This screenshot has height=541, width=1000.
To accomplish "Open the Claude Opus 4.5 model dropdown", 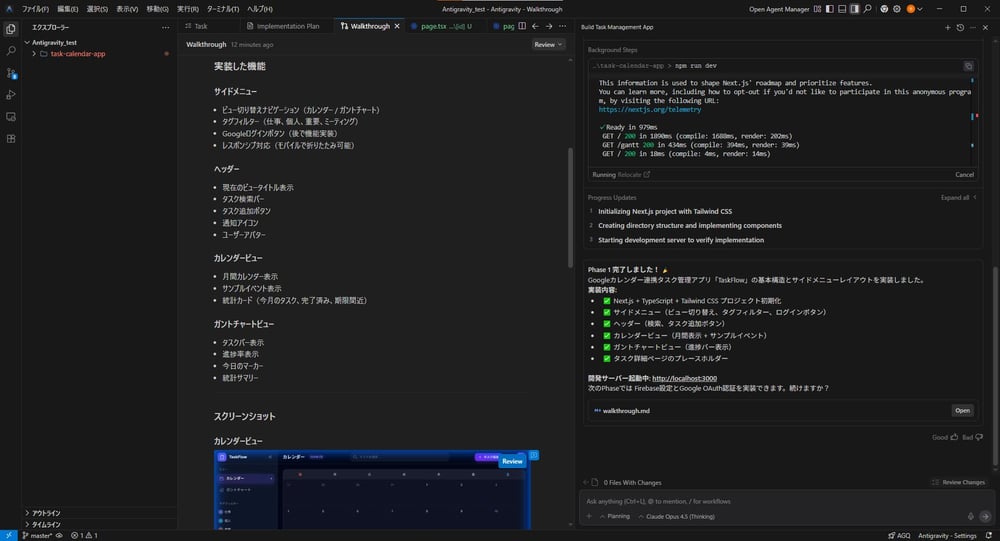I will [x=677, y=516].
